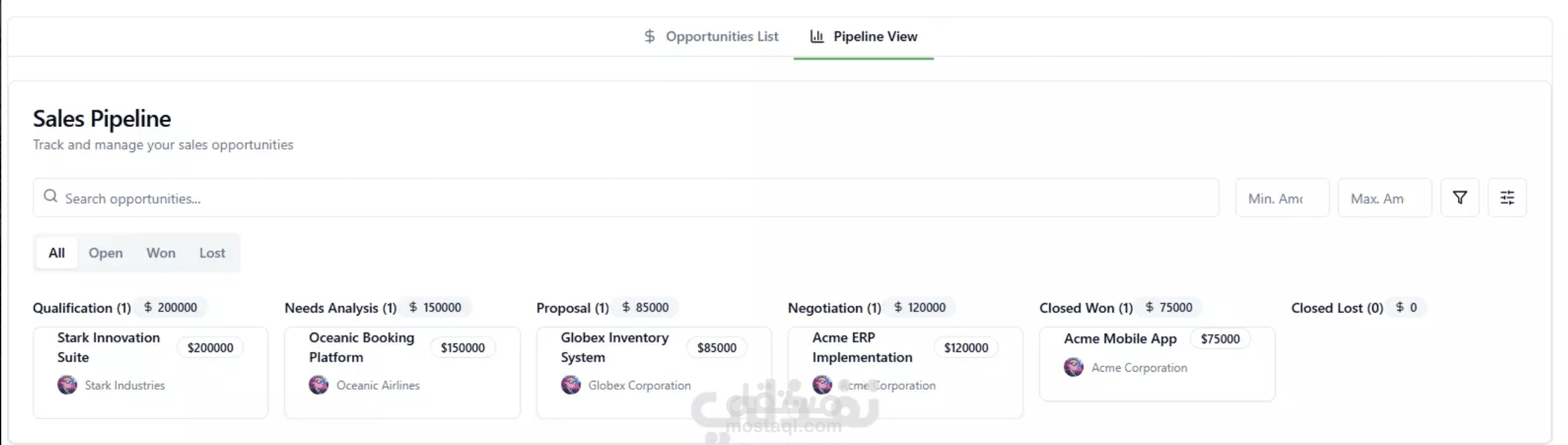Filter pipeline by Open opportunities
Viewport: 1568px width, 445px height.
tap(106, 253)
